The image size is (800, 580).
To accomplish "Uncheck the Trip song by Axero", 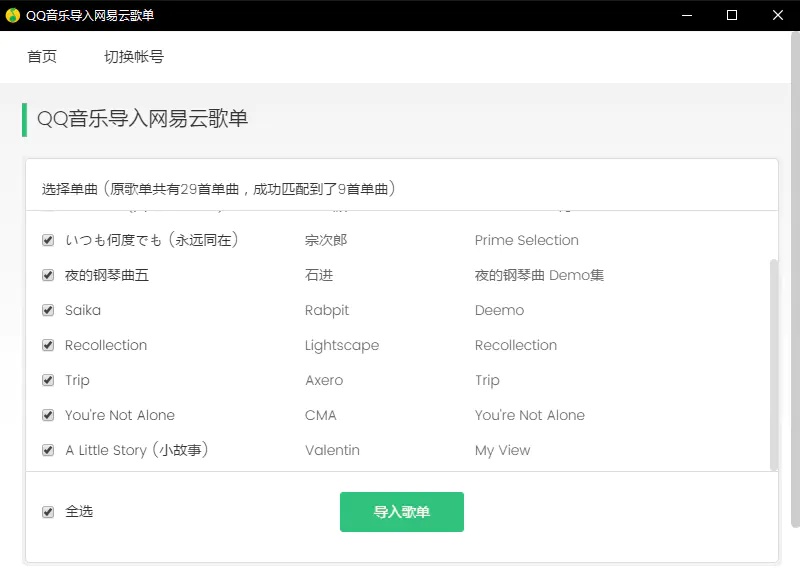I will click(x=48, y=380).
